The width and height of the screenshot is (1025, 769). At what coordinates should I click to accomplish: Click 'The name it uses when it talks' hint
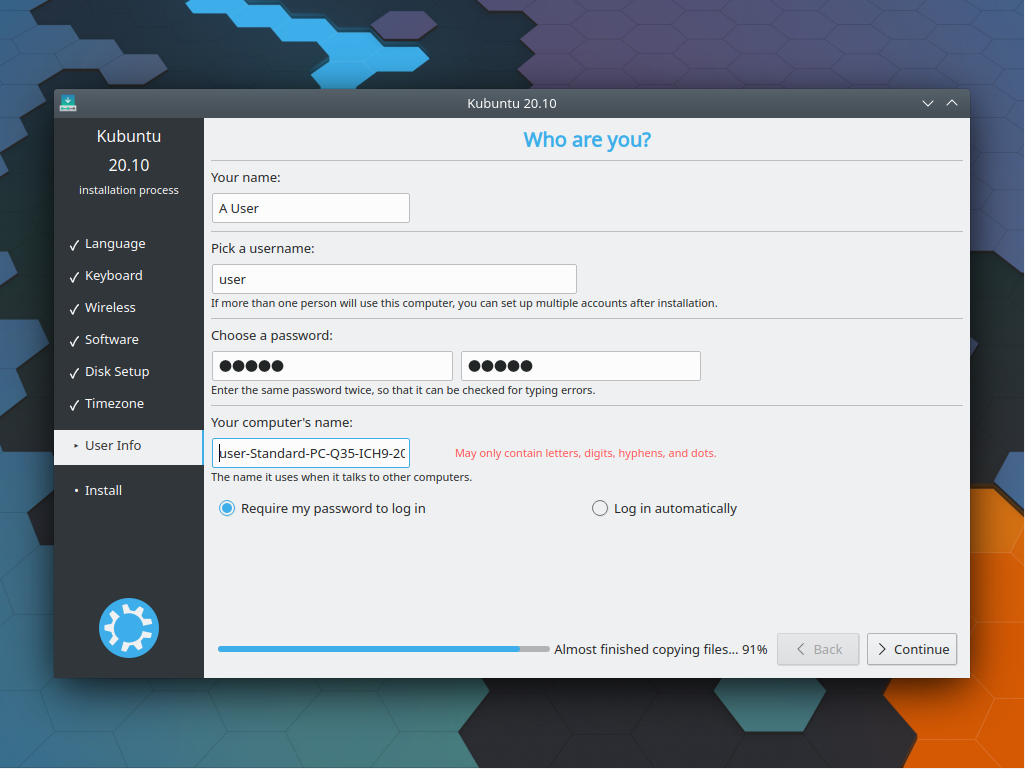[341, 477]
